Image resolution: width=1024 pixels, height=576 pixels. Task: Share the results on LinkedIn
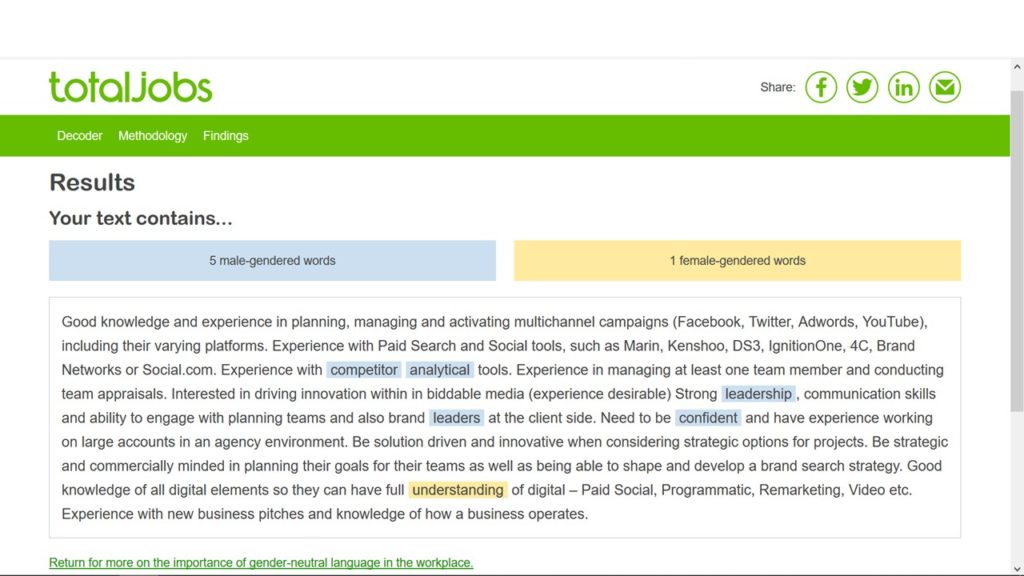[904, 87]
